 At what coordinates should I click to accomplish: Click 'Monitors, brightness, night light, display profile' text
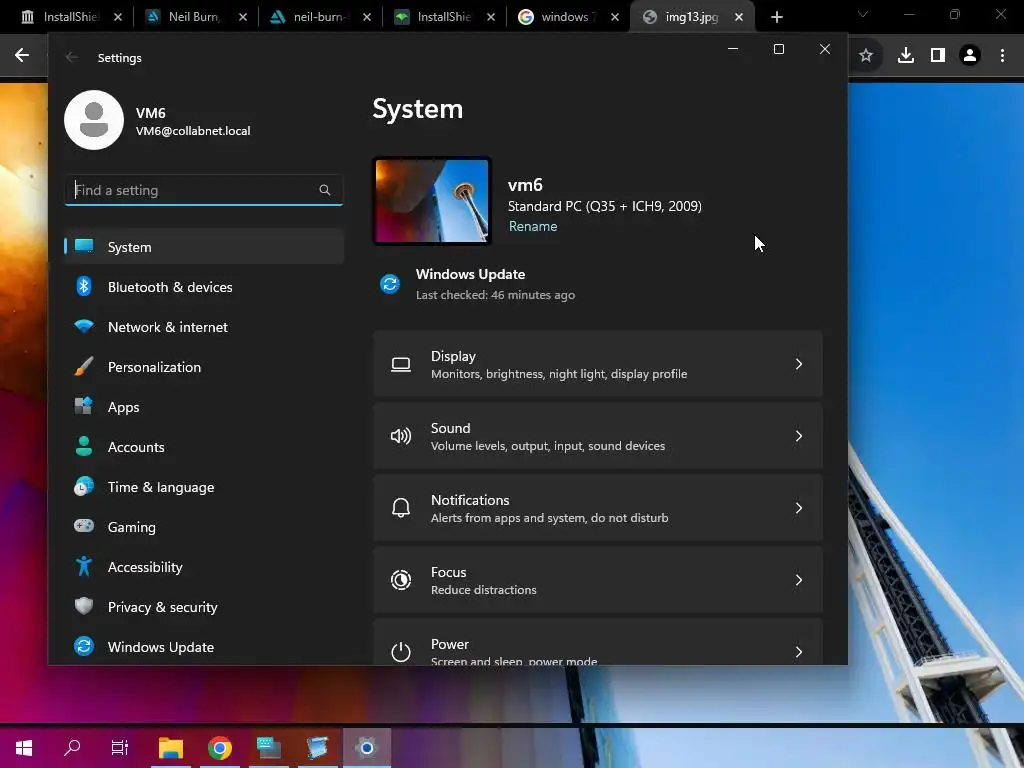coord(559,374)
